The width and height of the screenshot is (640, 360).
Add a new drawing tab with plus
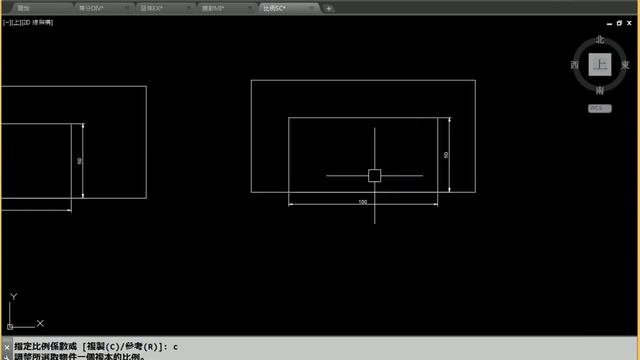[x=329, y=8]
